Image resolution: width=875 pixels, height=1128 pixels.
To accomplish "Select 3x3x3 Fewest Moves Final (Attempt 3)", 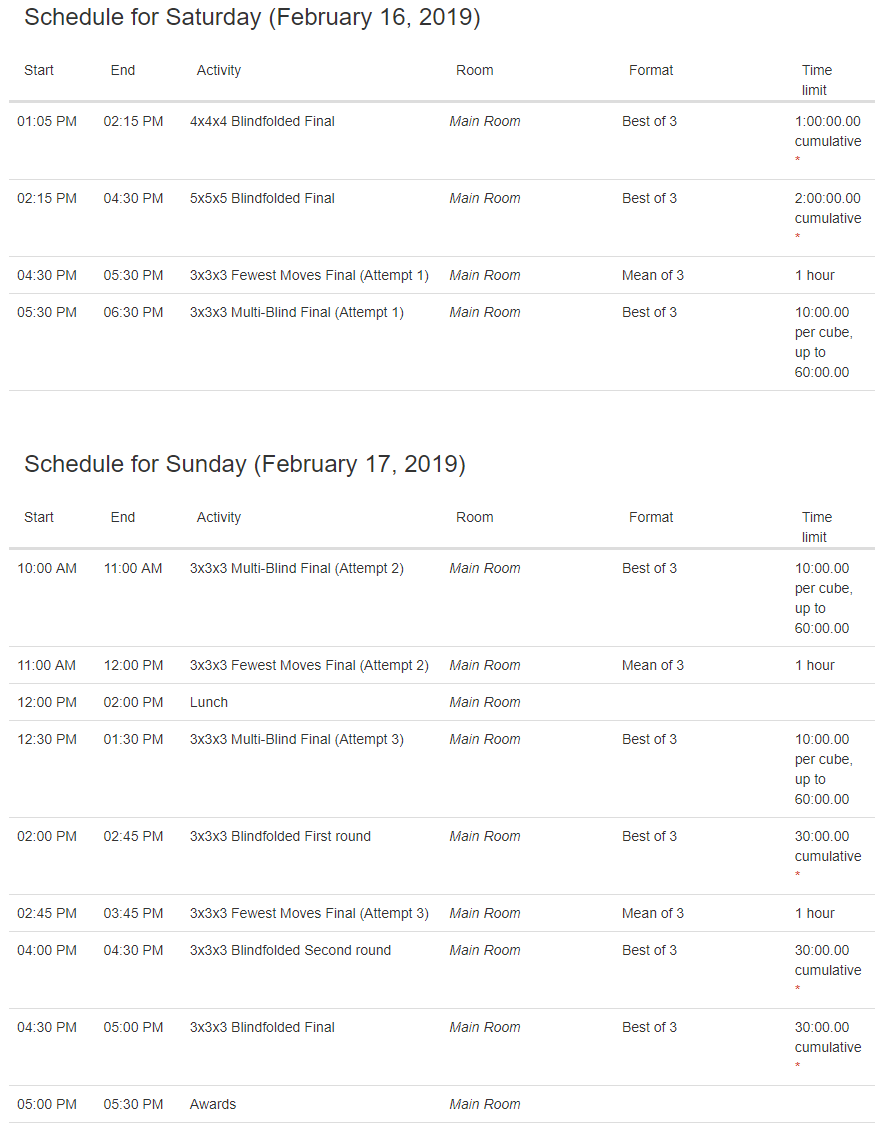I will pyautogui.click(x=309, y=914).
